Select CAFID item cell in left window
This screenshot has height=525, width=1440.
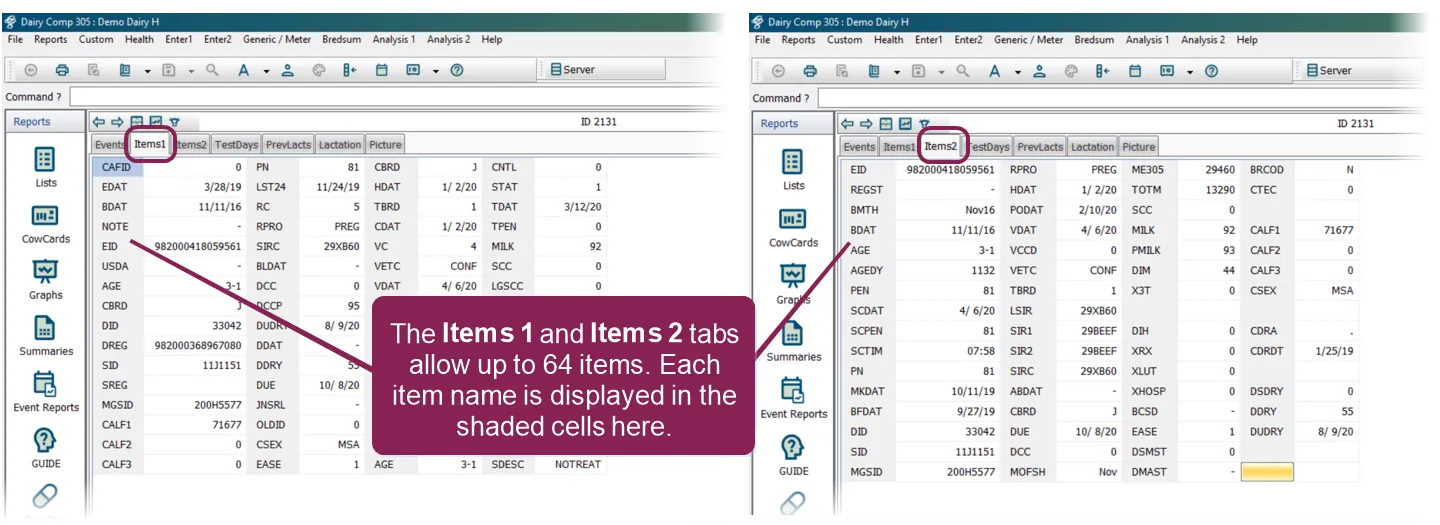point(118,168)
